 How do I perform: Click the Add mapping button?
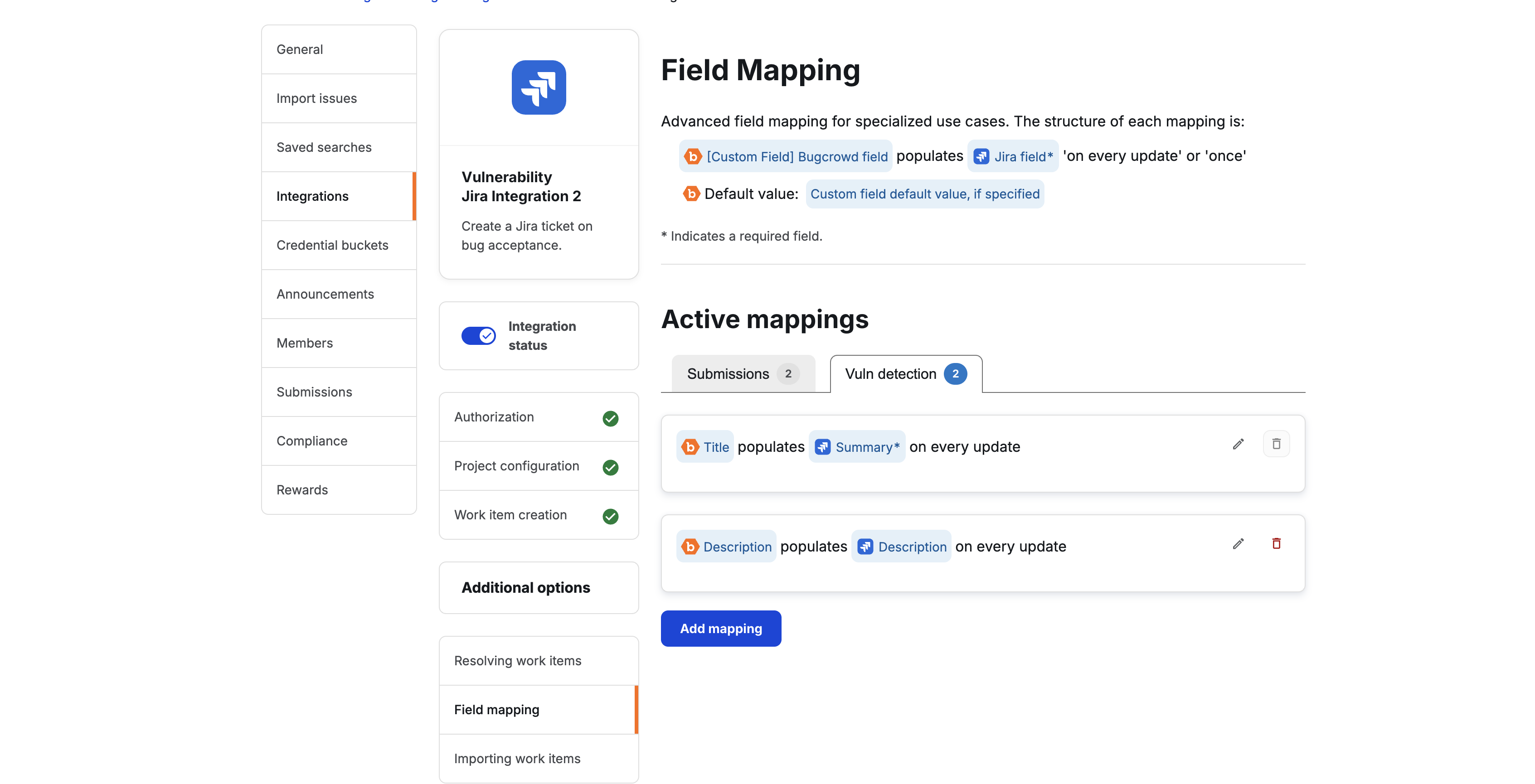(x=720, y=629)
